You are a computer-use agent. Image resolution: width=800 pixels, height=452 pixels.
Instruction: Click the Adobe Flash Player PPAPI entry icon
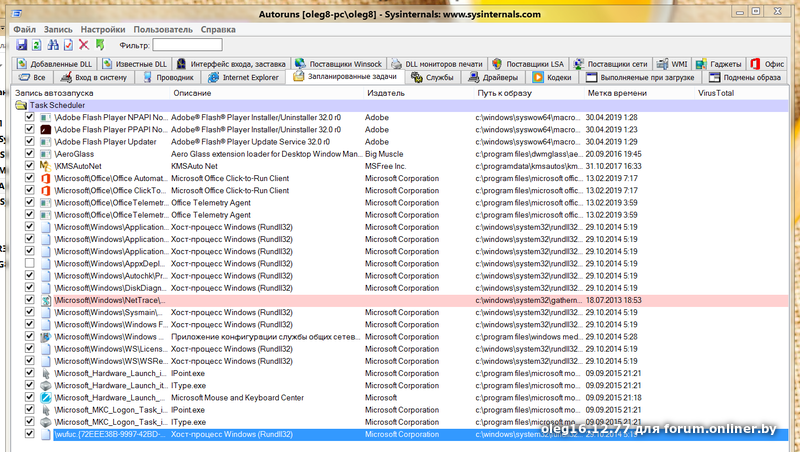(45, 129)
